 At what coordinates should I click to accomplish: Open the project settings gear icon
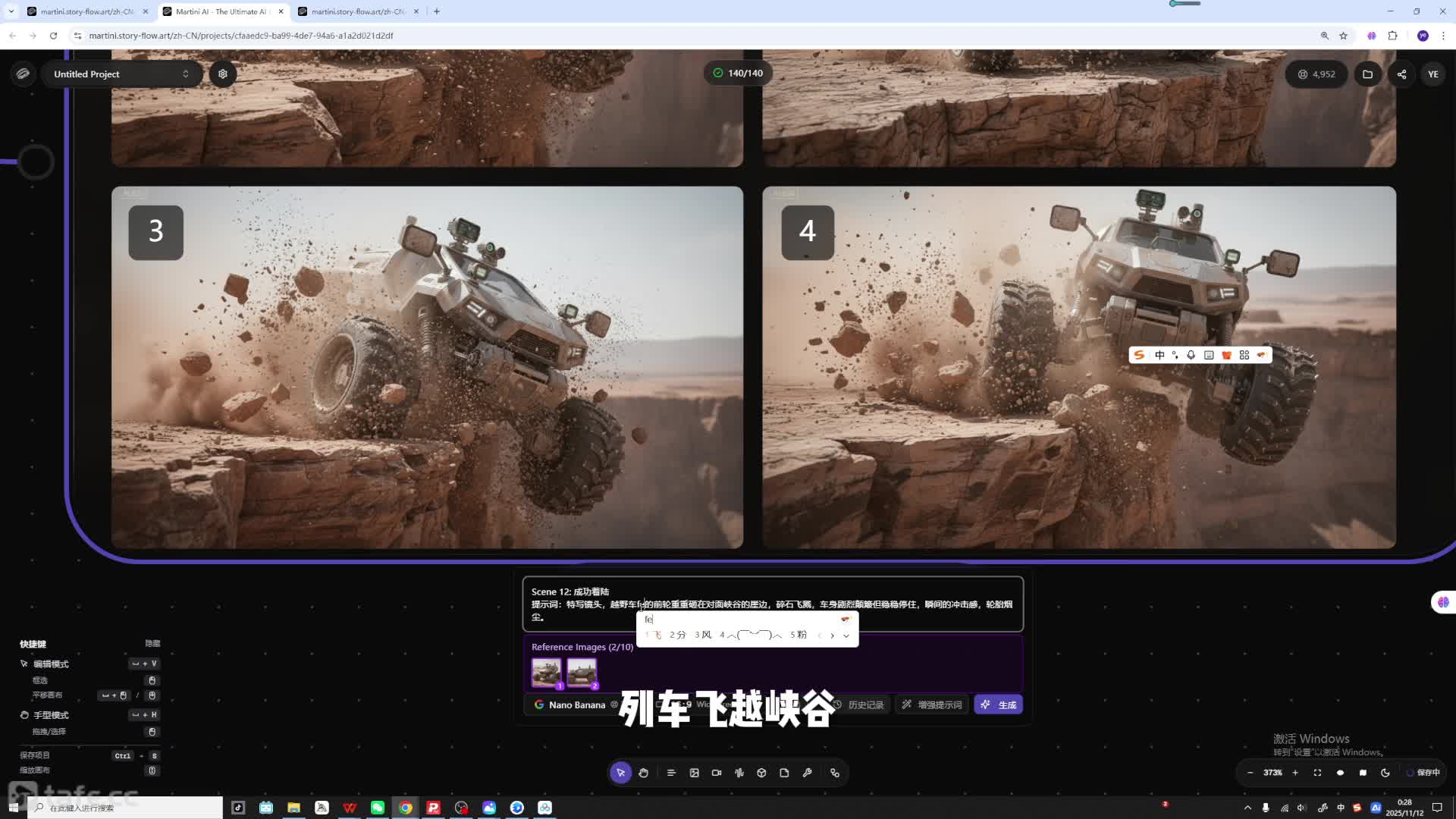tap(223, 74)
